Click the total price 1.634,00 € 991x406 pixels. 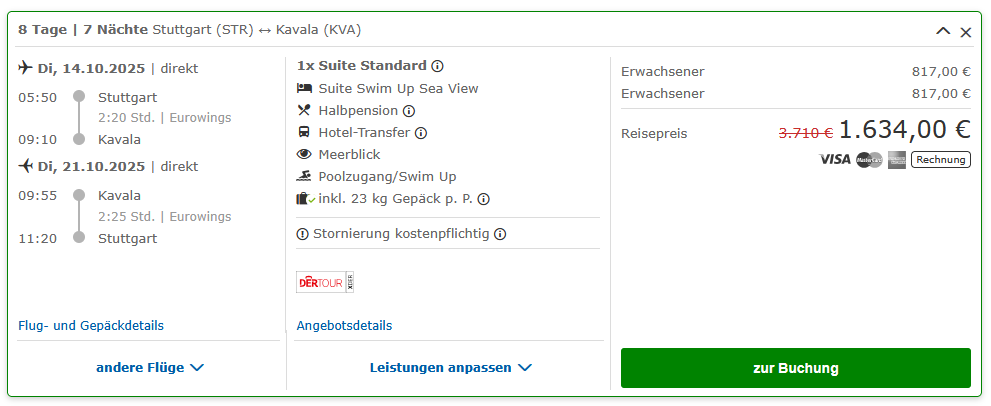point(904,130)
